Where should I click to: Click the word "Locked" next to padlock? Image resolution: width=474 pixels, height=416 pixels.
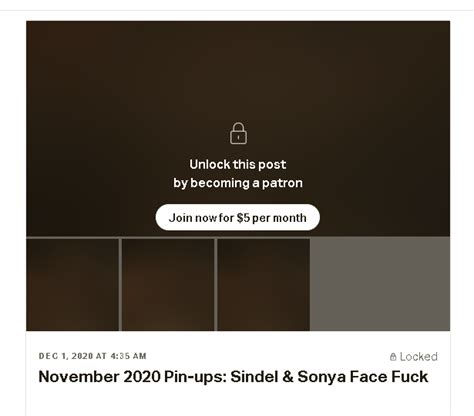419,357
